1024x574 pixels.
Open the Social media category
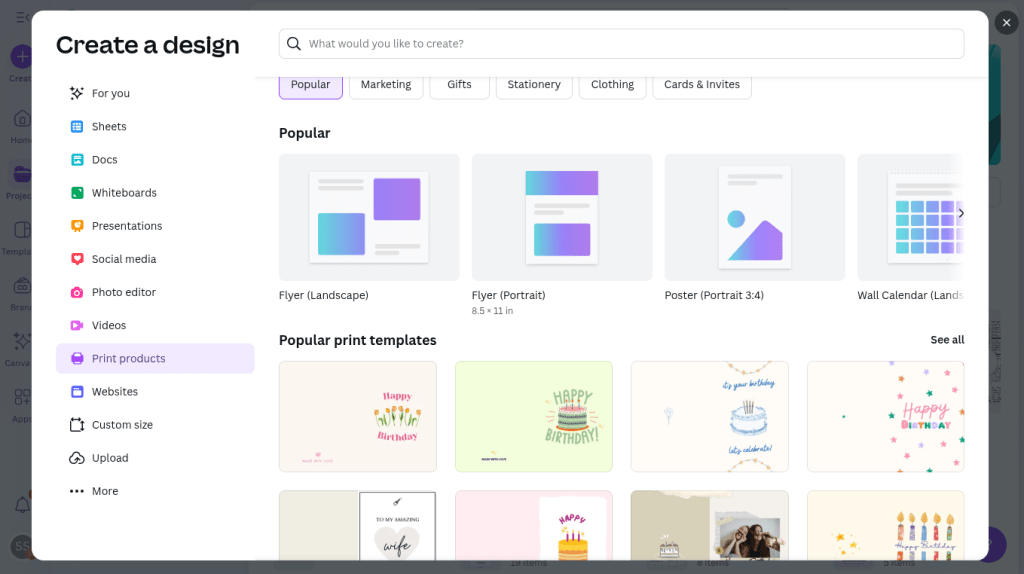tap(155, 259)
